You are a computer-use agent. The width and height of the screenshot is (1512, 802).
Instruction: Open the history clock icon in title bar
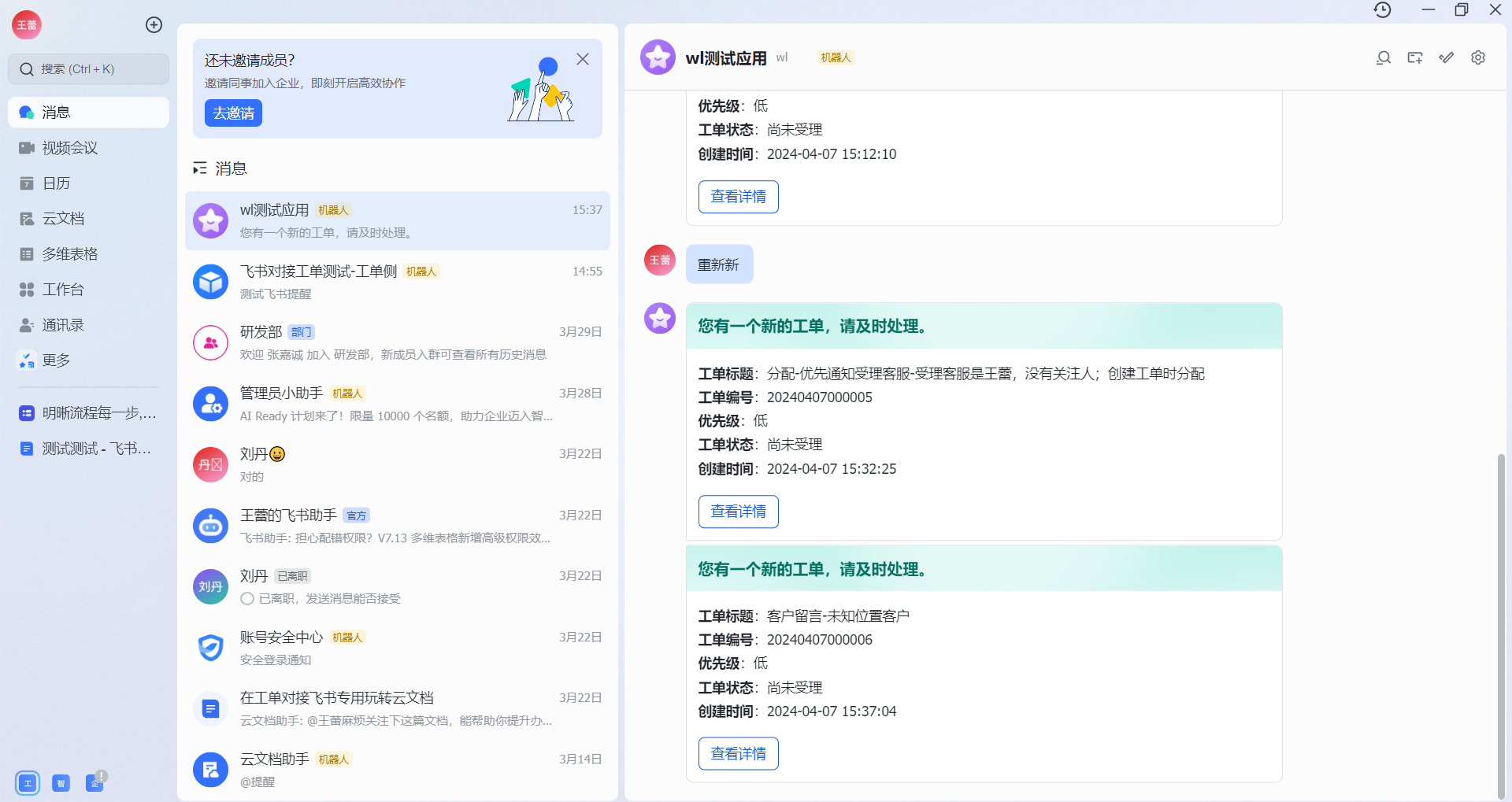[1383, 9]
